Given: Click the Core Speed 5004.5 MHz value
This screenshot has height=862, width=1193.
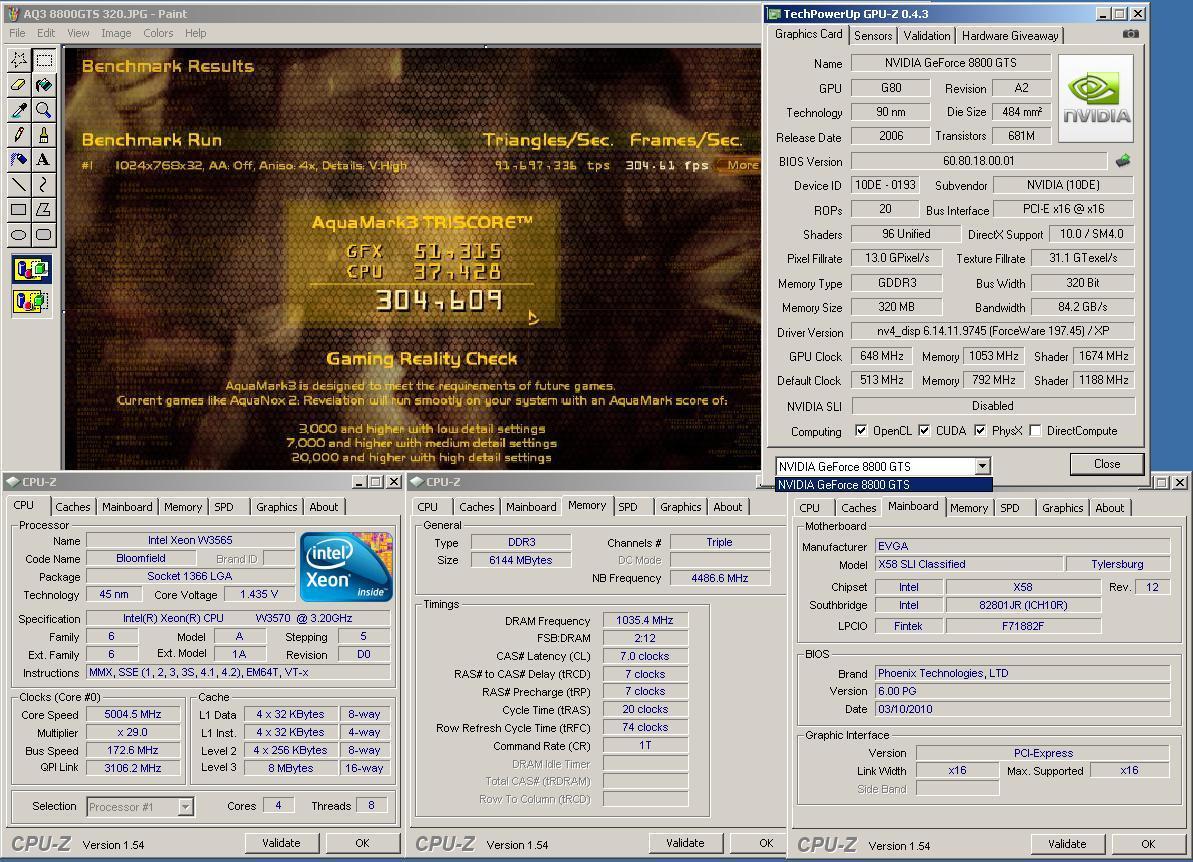Looking at the screenshot, I should pos(132,714).
